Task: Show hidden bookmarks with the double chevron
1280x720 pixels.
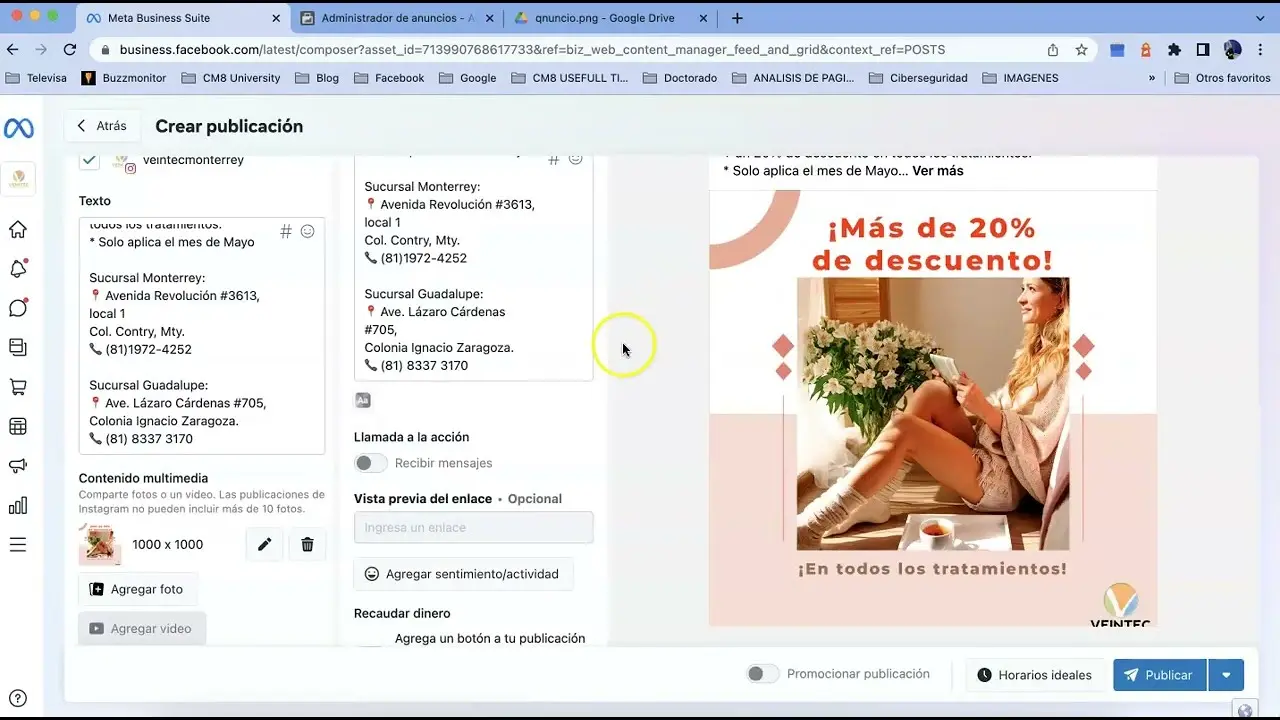Action: click(x=1152, y=78)
